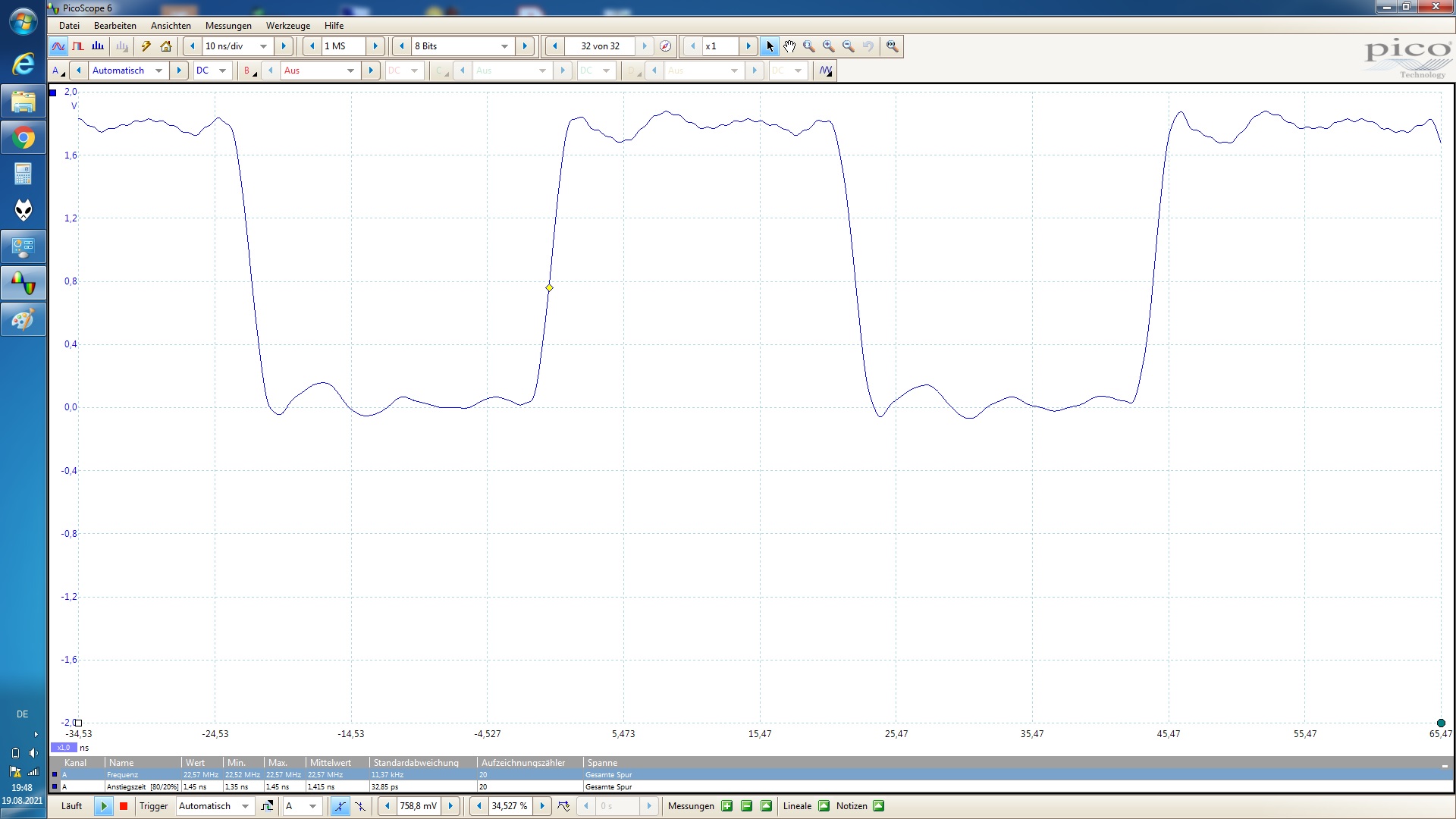The image size is (1456, 819).
Task: Open Channel A options button
Action: point(58,71)
